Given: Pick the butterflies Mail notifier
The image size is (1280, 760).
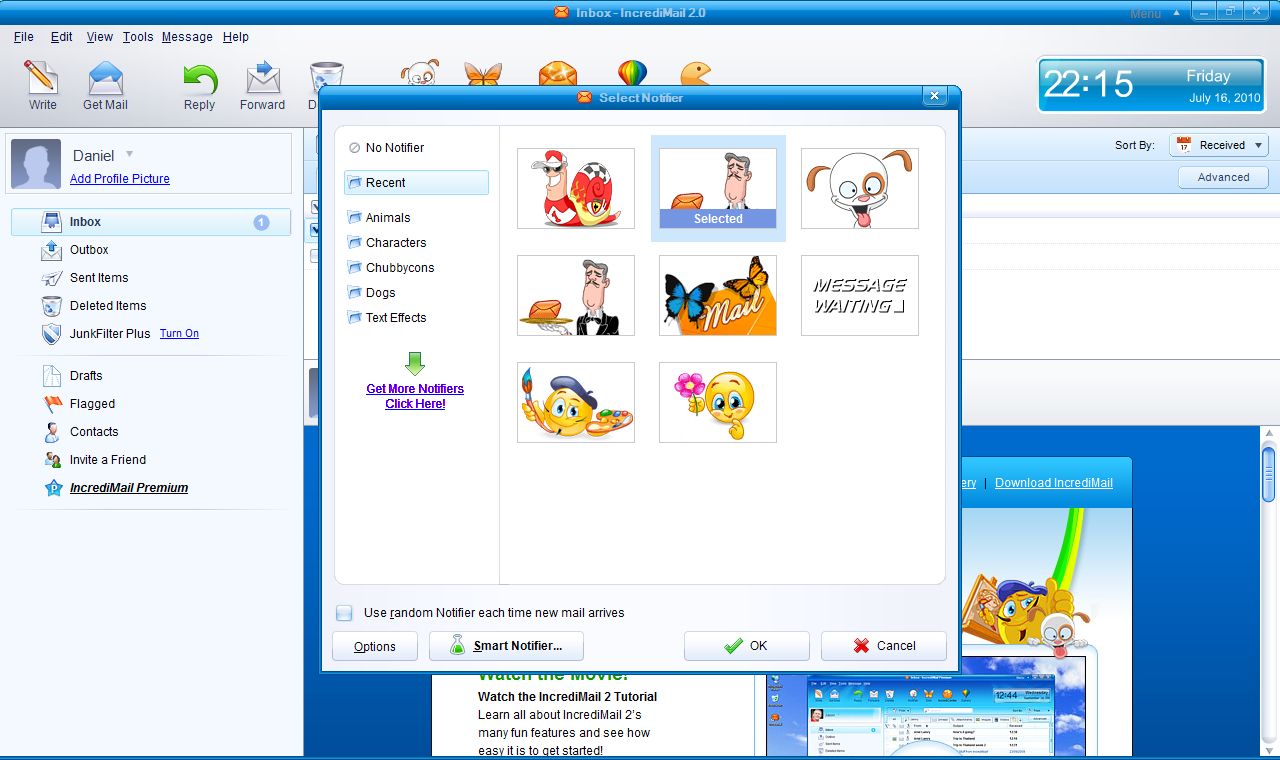Looking at the screenshot, I should pos(718,295).
